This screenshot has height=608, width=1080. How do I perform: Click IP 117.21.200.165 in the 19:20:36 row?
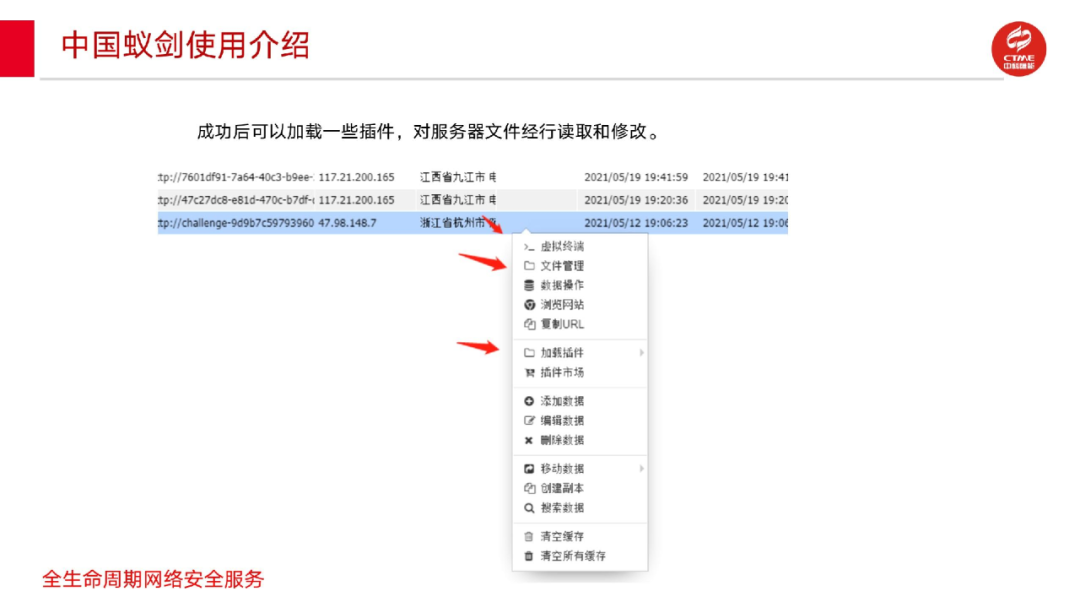coord(356,200)
